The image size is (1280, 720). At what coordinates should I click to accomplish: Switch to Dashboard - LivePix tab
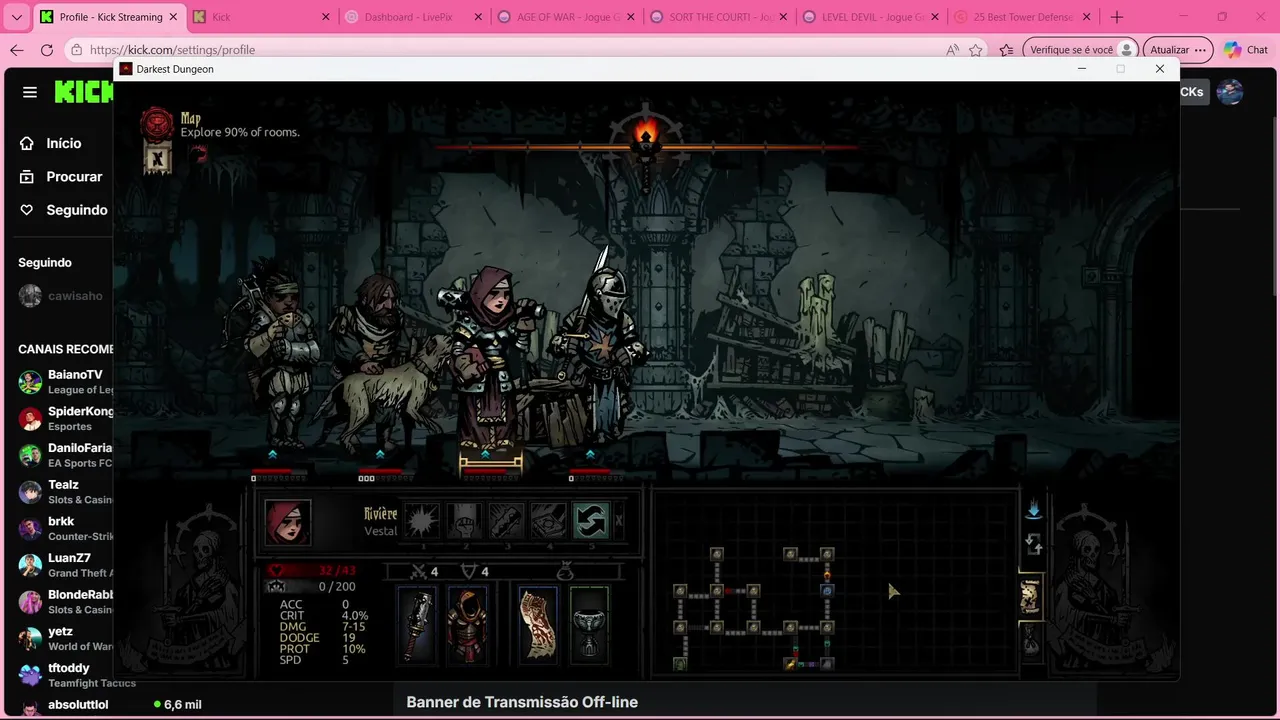[x=412, y=17]
